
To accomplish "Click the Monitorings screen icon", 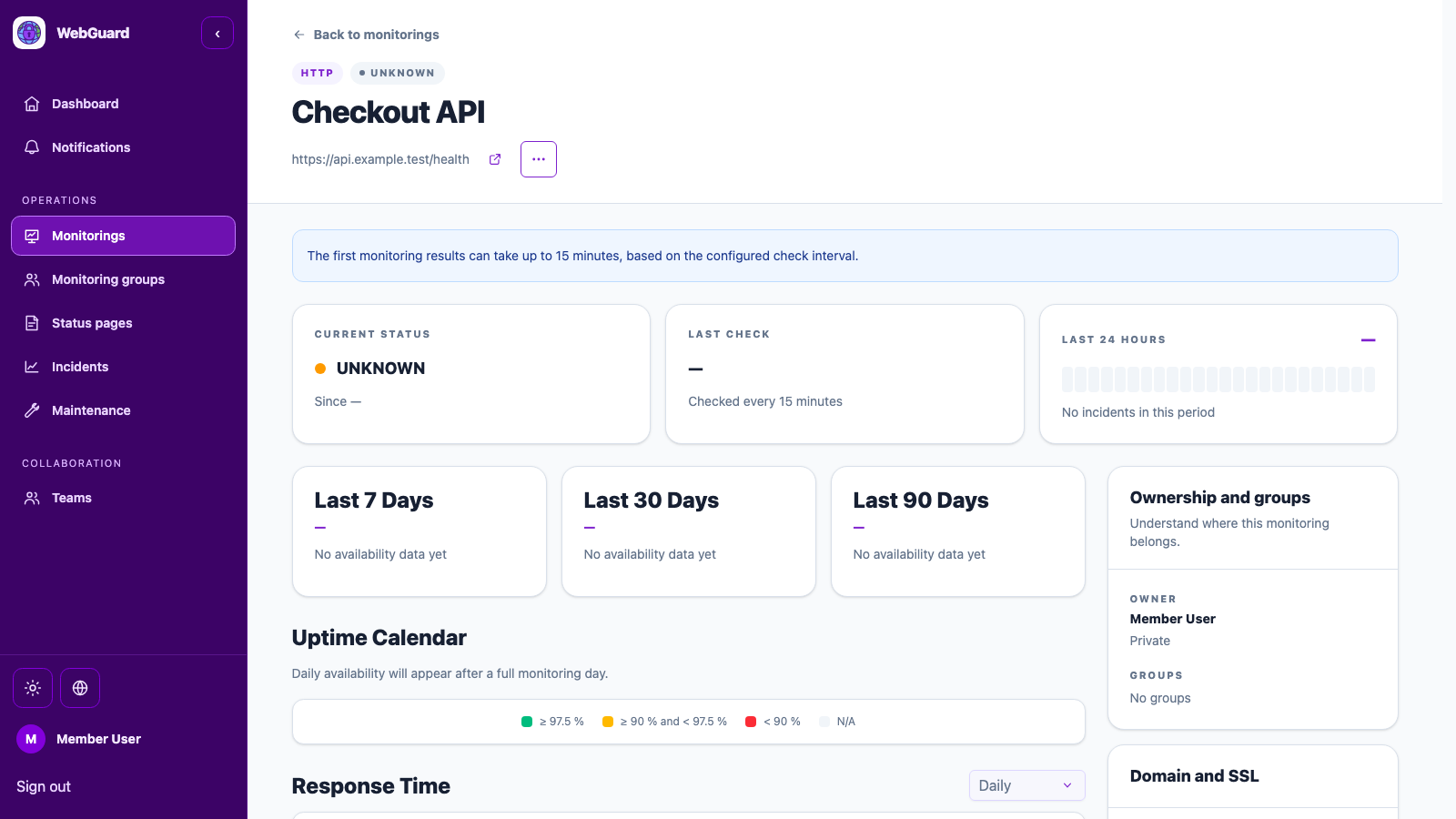I will point(32,236).
